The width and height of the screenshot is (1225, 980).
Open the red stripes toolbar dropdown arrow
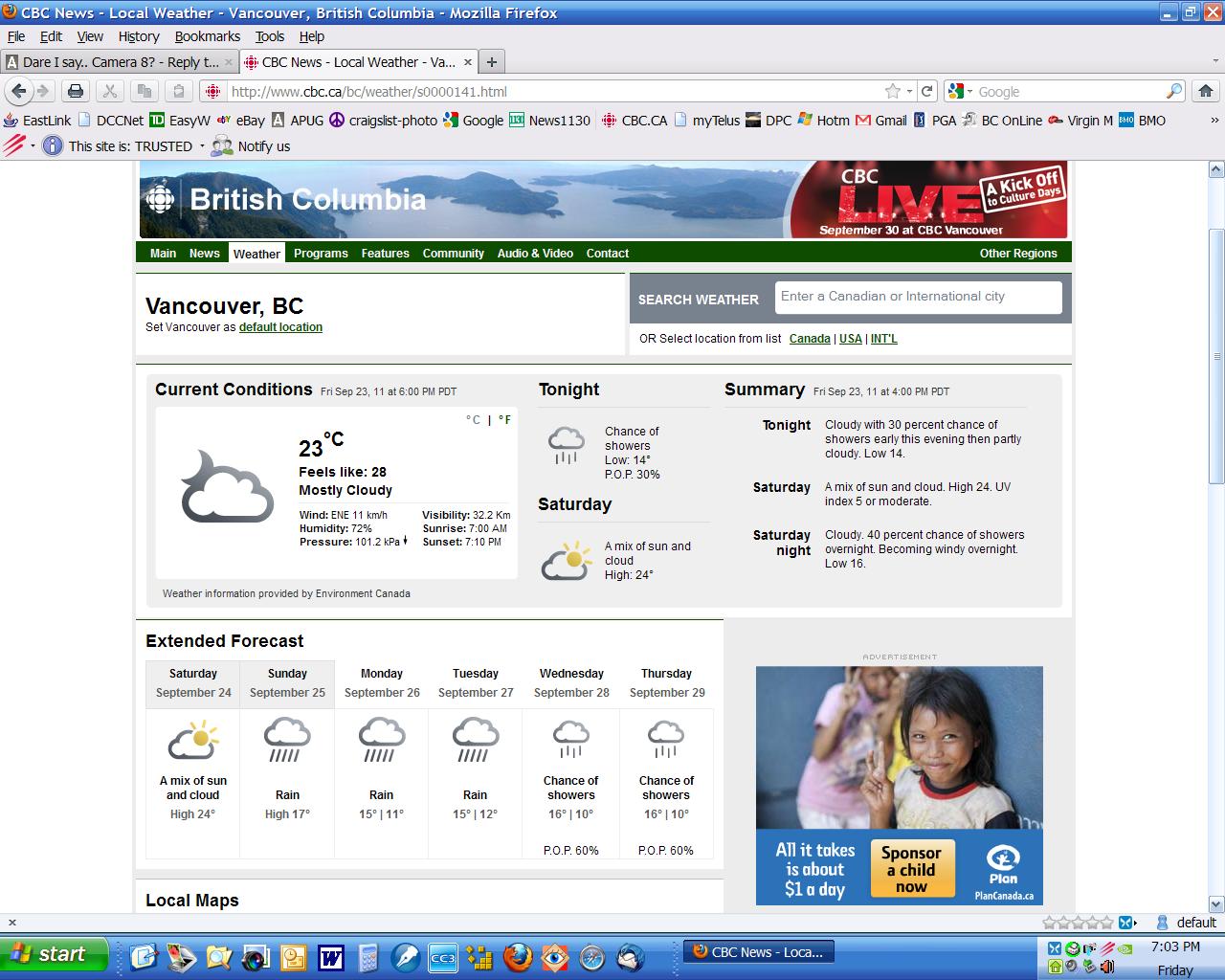[33, 145]
